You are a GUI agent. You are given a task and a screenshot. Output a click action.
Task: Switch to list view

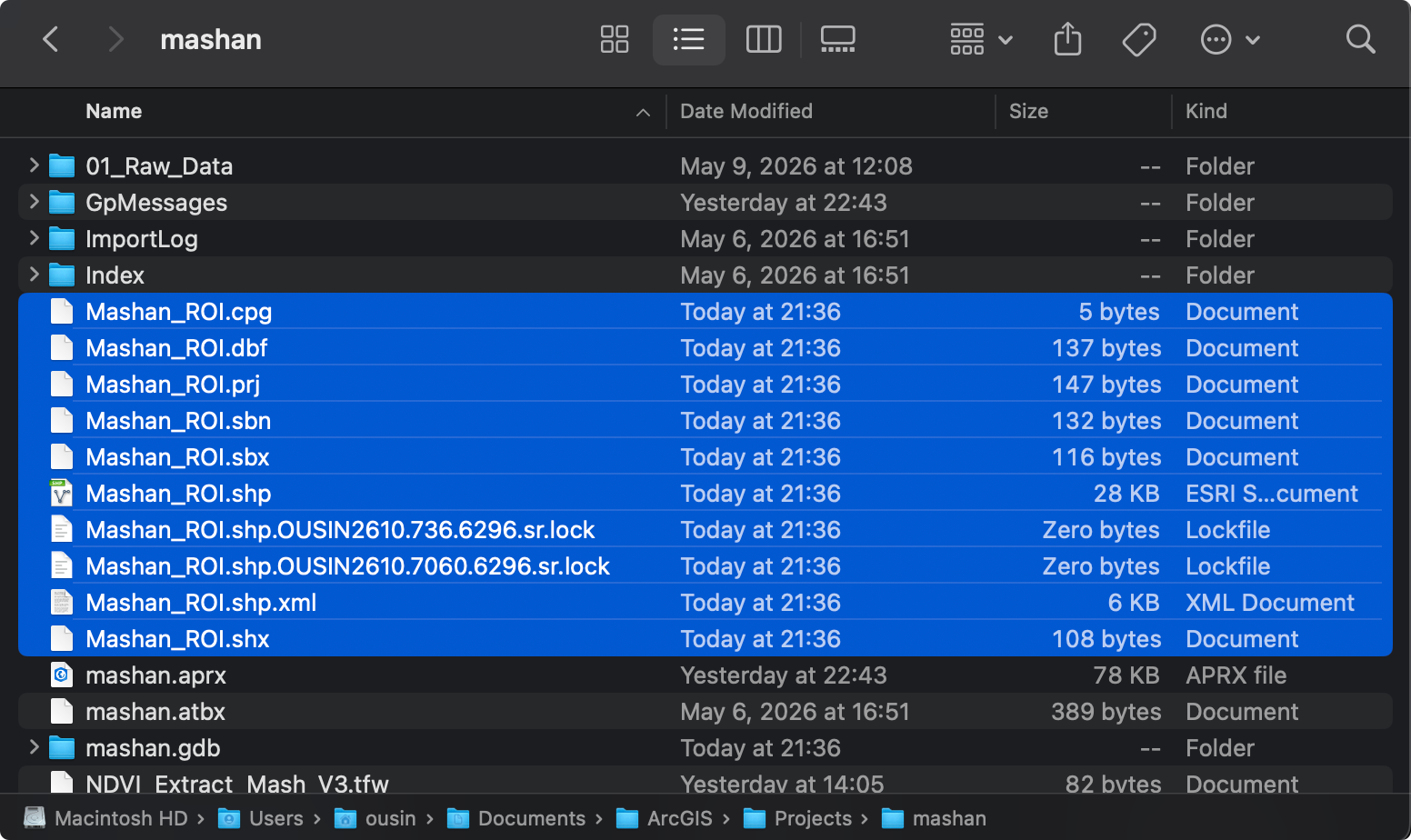pyautogui.click(x=688, y=39)
